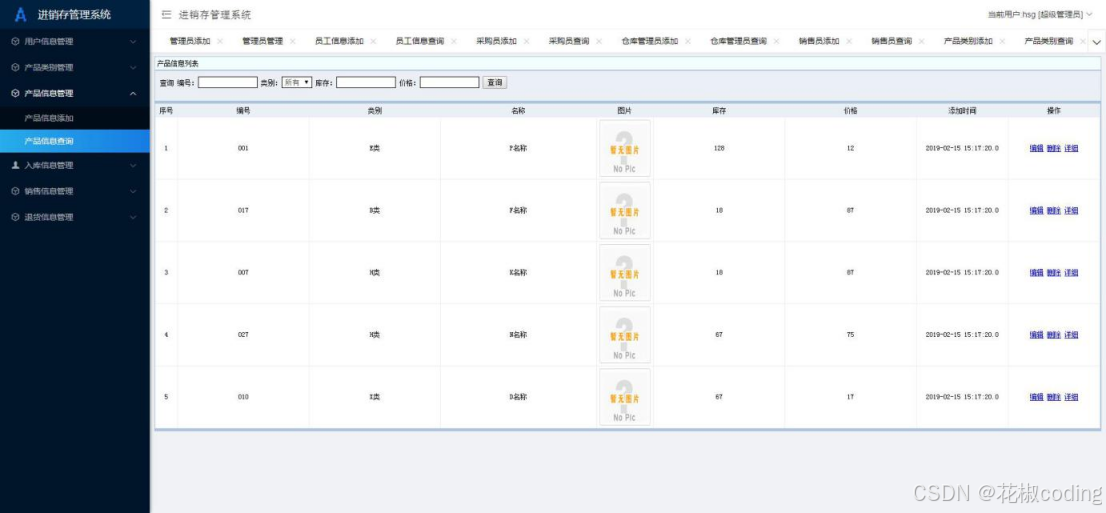The width and height of the screenshot is (1106, 513).
Task: Click the cube icon beside 销售信息管理
Action: click(16, 191)
